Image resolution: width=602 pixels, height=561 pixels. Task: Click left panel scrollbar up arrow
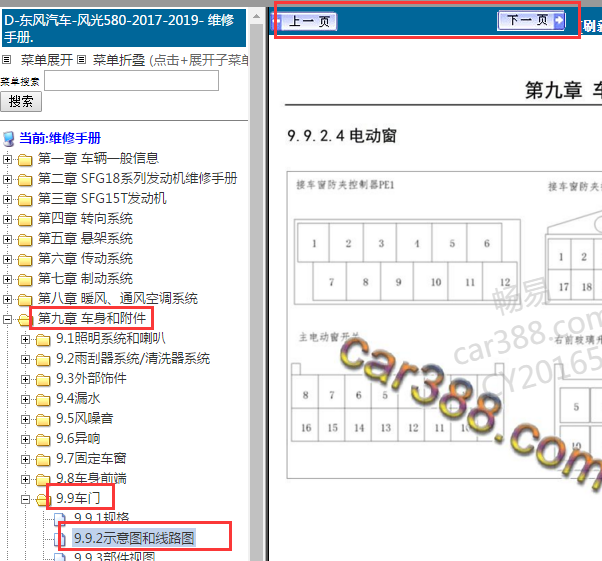point(256,17)
